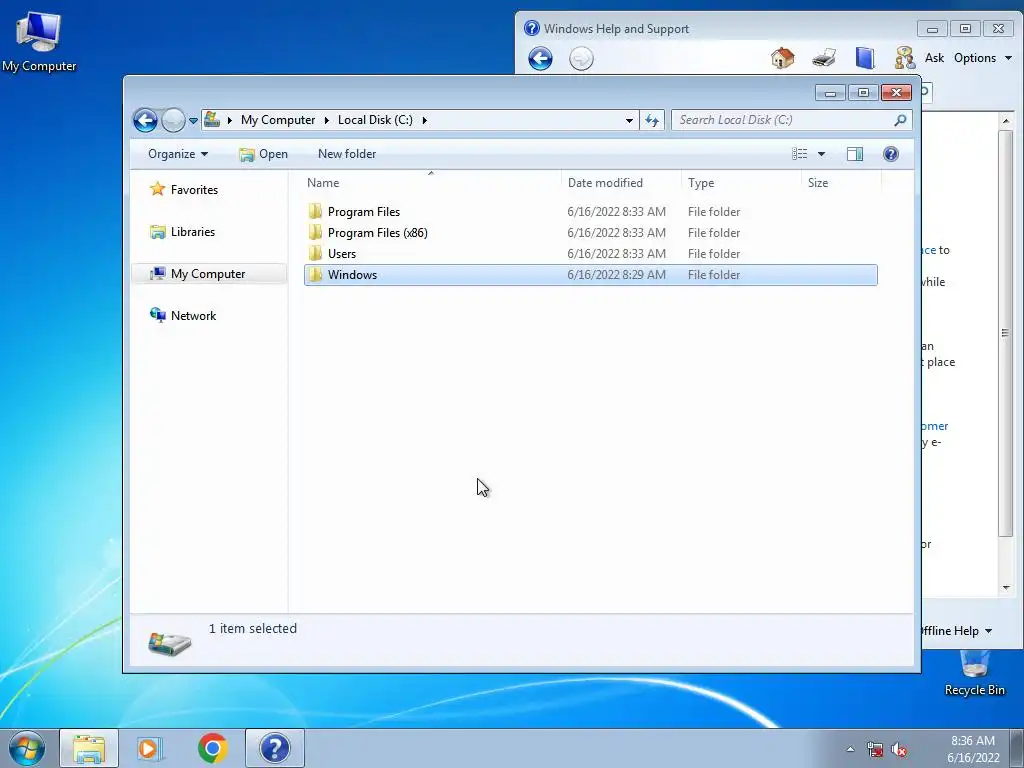Image resolution: width=1024 pixels, height=768 pixels.
Task: Click Explorer's greyed forward arrow button
Action: click(x=173, y=120)
